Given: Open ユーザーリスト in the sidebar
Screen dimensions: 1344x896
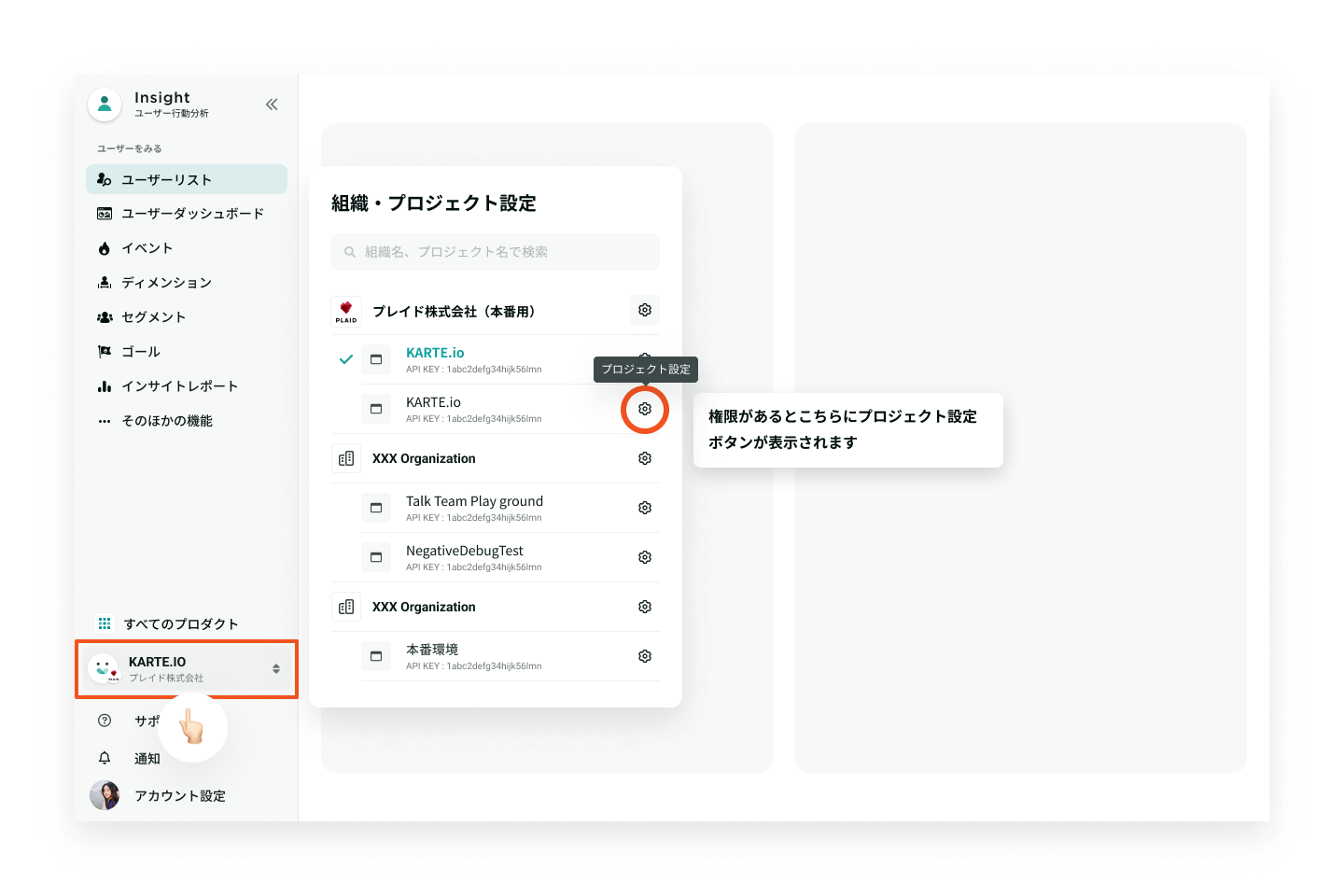Looking at the screenshot, I should pos(187,179).
